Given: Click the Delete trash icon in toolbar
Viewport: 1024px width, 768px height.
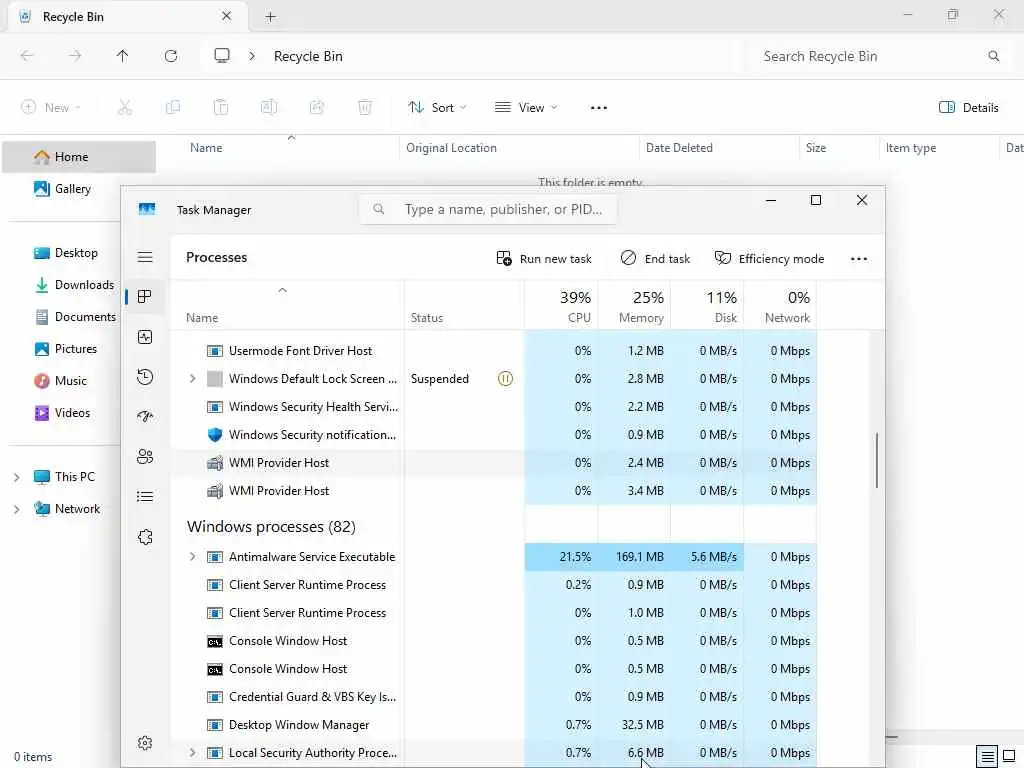Looking at the screenshot, I should point(365,108).
